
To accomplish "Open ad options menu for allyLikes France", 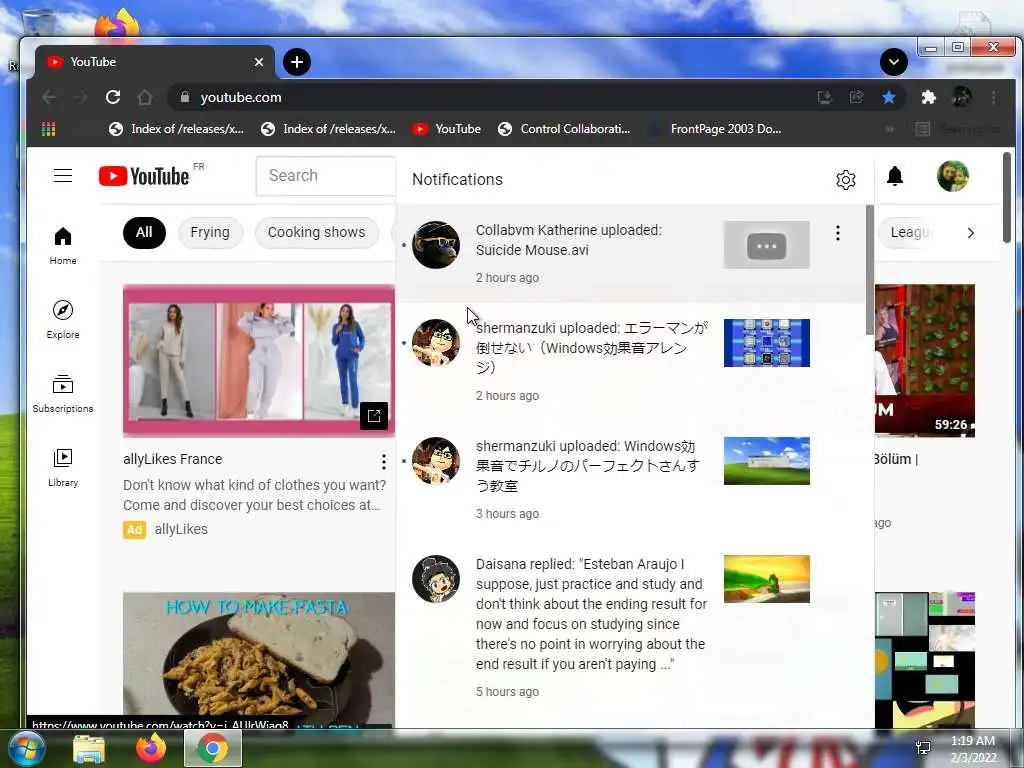I will pyautogui.click(x=384, y=462).
